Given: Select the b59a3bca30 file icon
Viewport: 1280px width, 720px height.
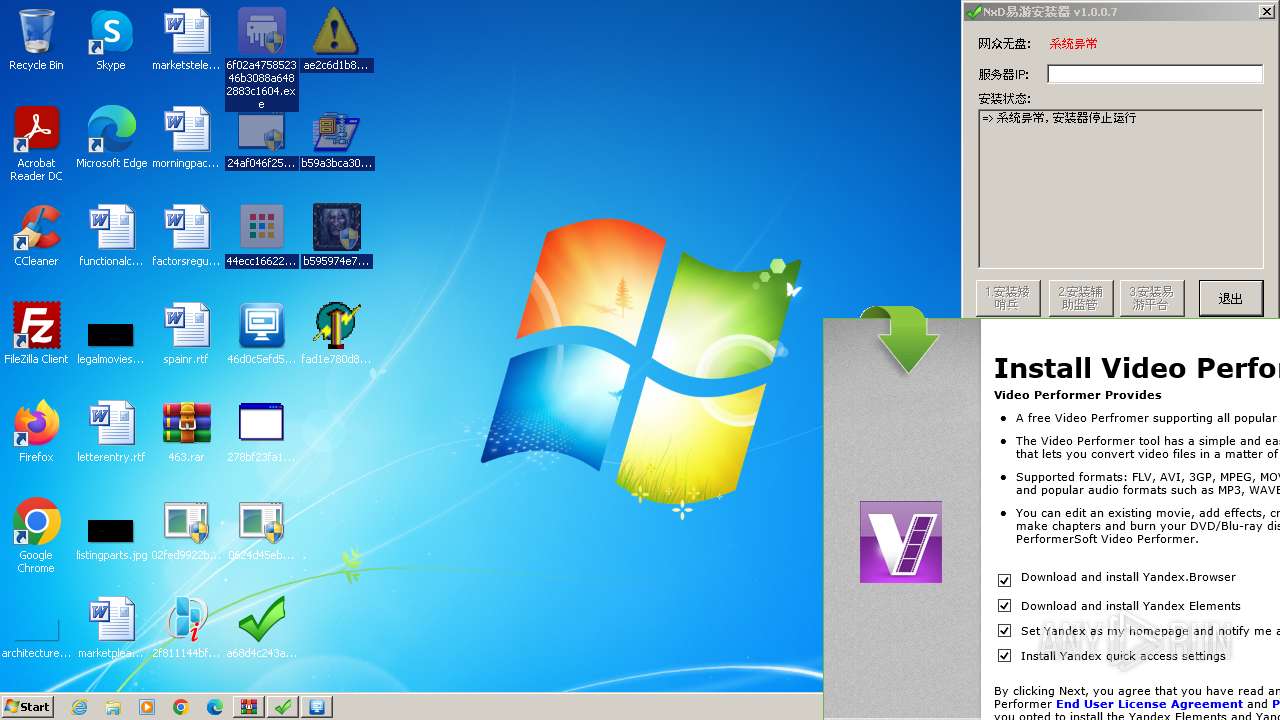Looking at the screenshot, I should tap(336, 138).
